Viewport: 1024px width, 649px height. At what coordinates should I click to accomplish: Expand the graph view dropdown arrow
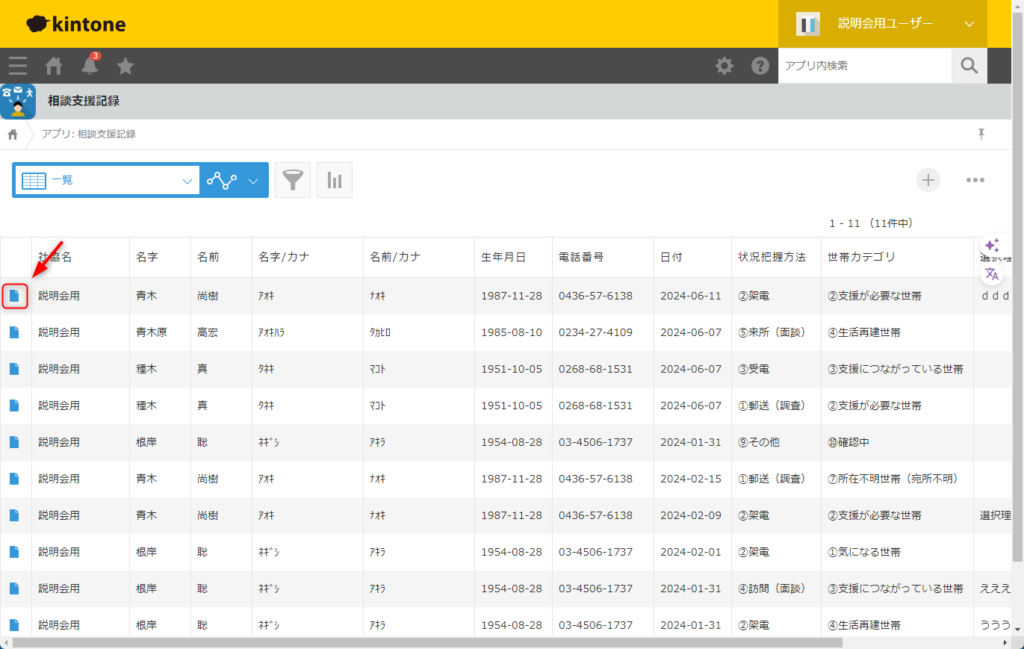(253, 181)
